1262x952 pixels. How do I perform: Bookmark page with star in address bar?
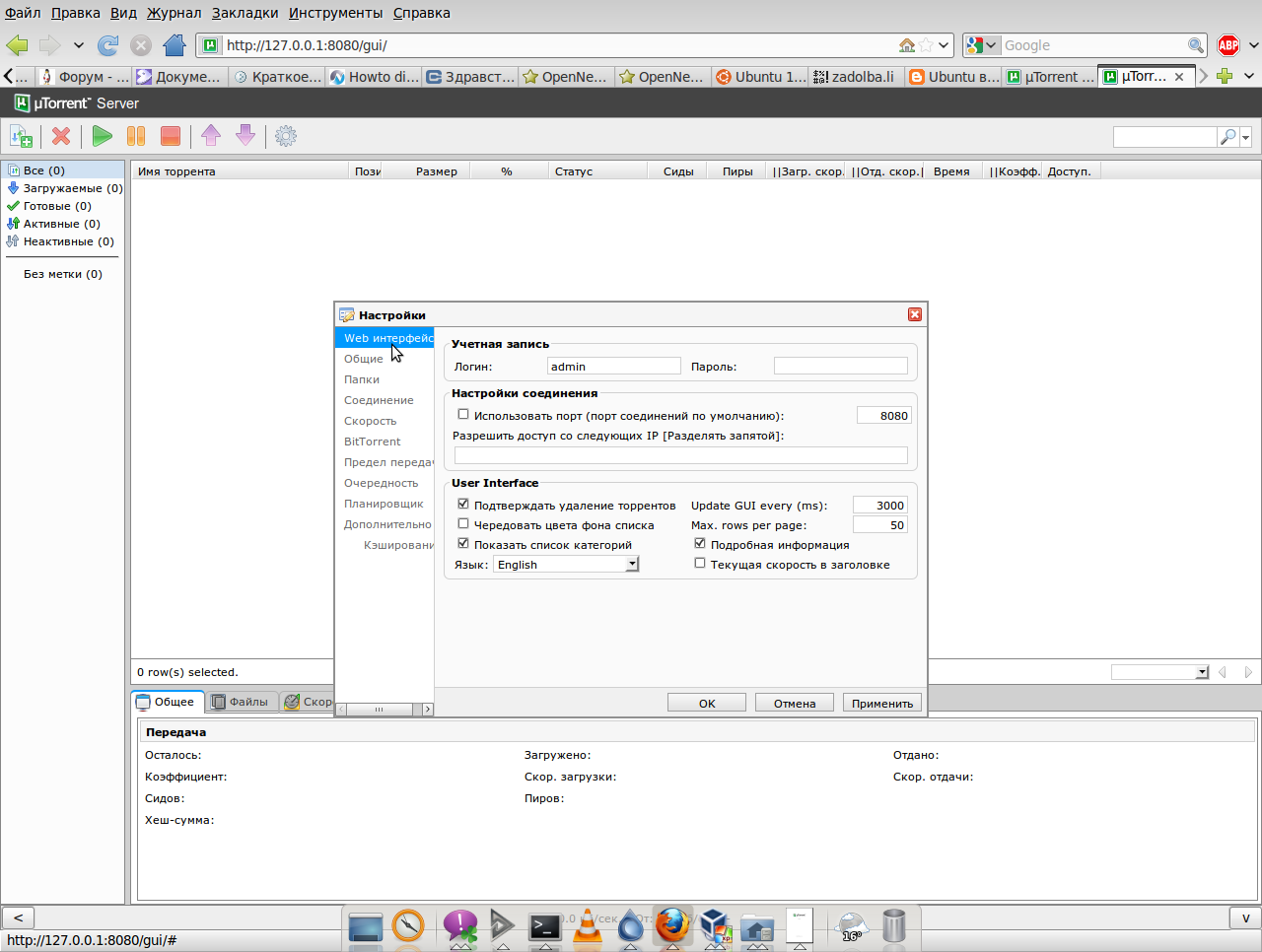pos(926,45)
